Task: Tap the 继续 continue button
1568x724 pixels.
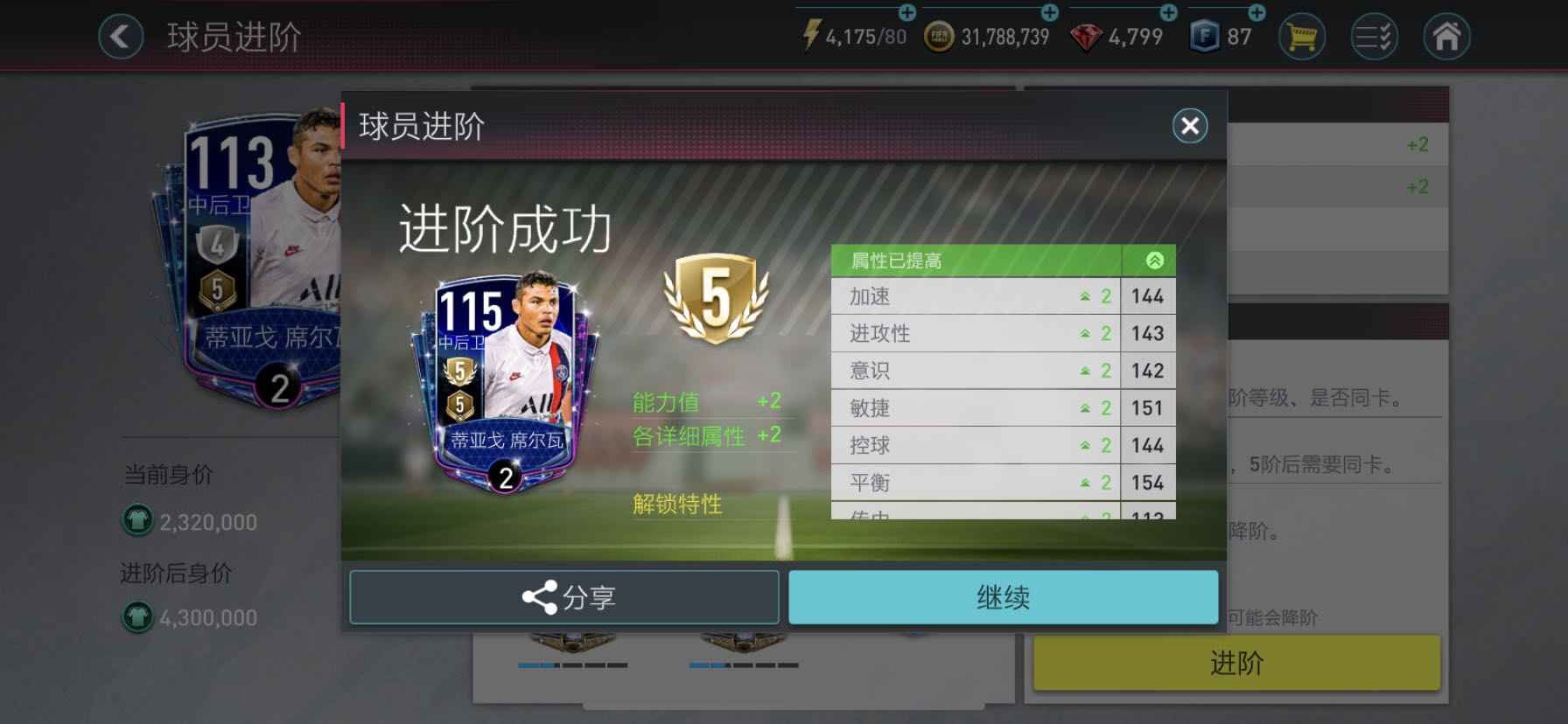Action: [1004, 597]
